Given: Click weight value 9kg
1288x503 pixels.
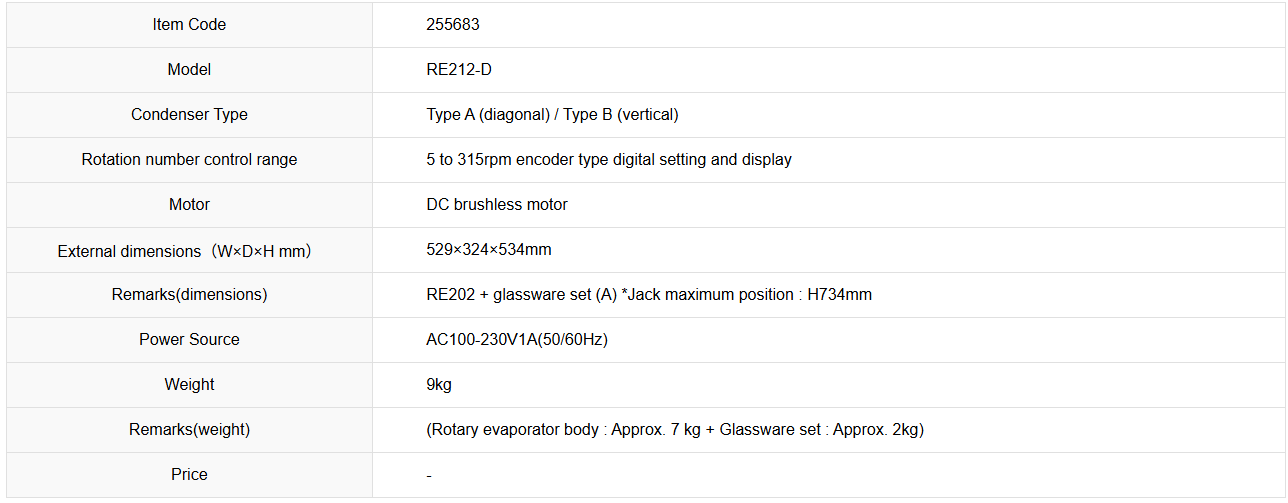Looking at the screenshot, I should (439, 385).
